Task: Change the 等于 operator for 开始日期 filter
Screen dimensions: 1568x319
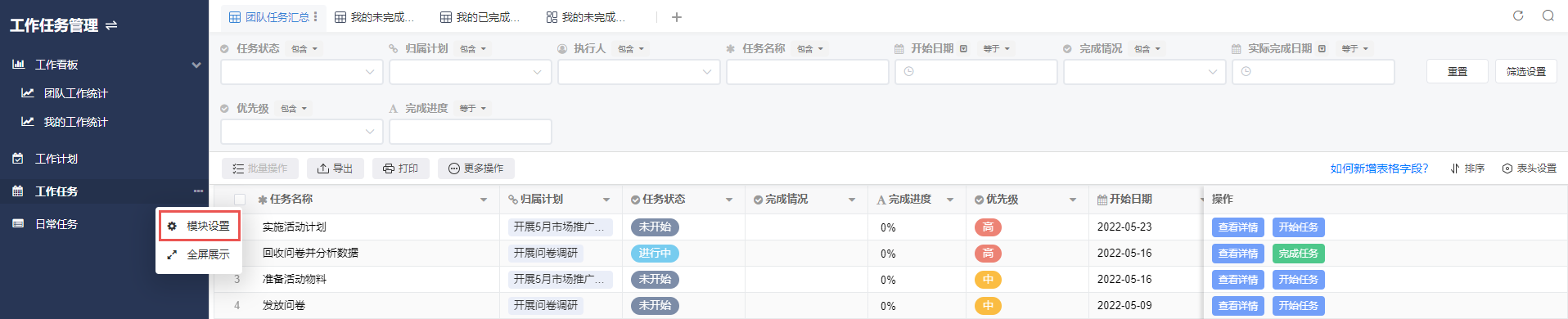Action: pyautogui.click(x=997, y=49)
